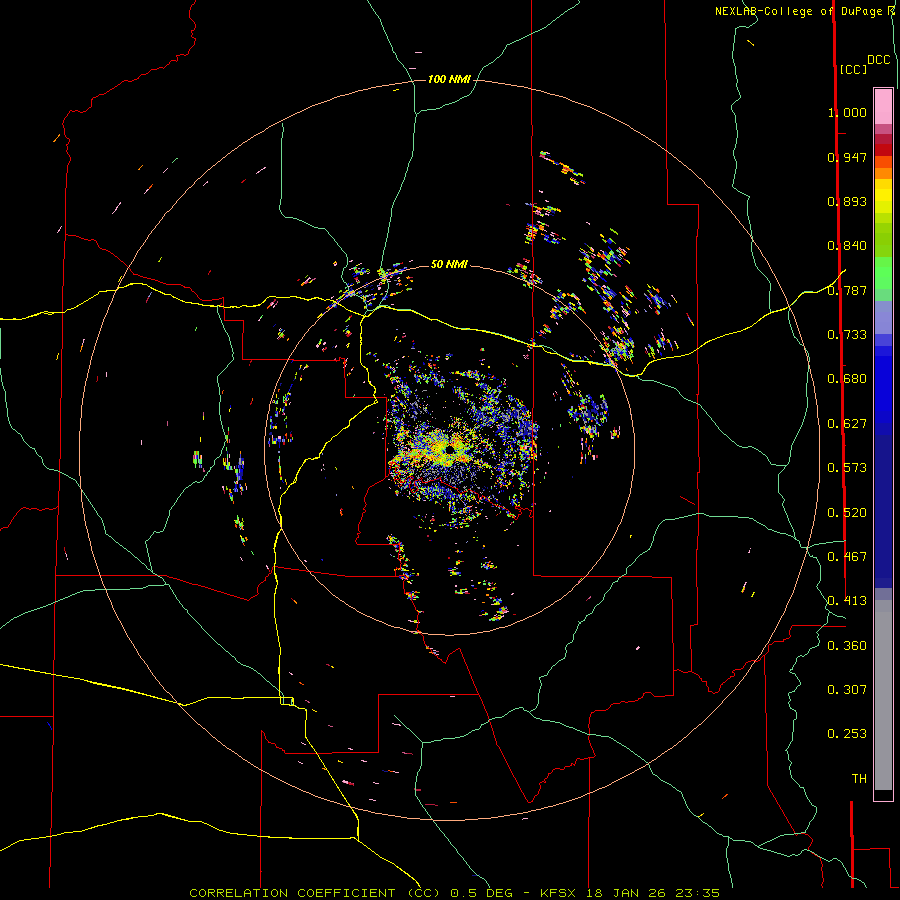Select the 0.840 scale value
Screen dimensions: 900x900
pos(847,246)
